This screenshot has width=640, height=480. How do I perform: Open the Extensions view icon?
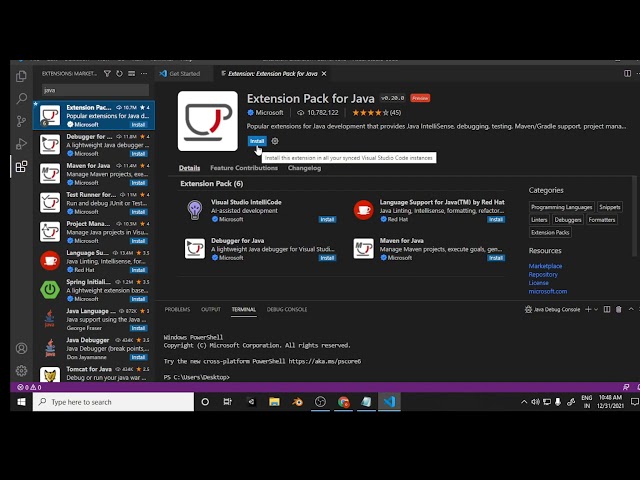pyautogui.click(x=21, y=167)
